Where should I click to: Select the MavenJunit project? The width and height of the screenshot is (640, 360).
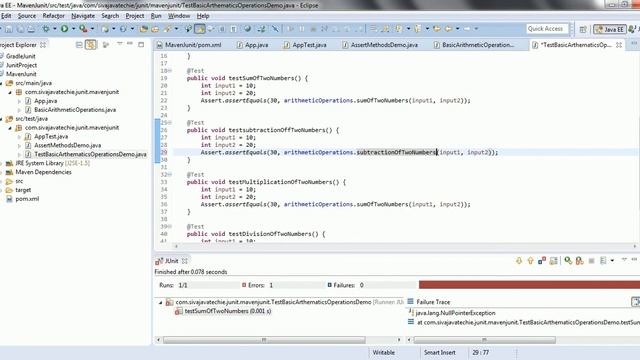coord(21,74)
